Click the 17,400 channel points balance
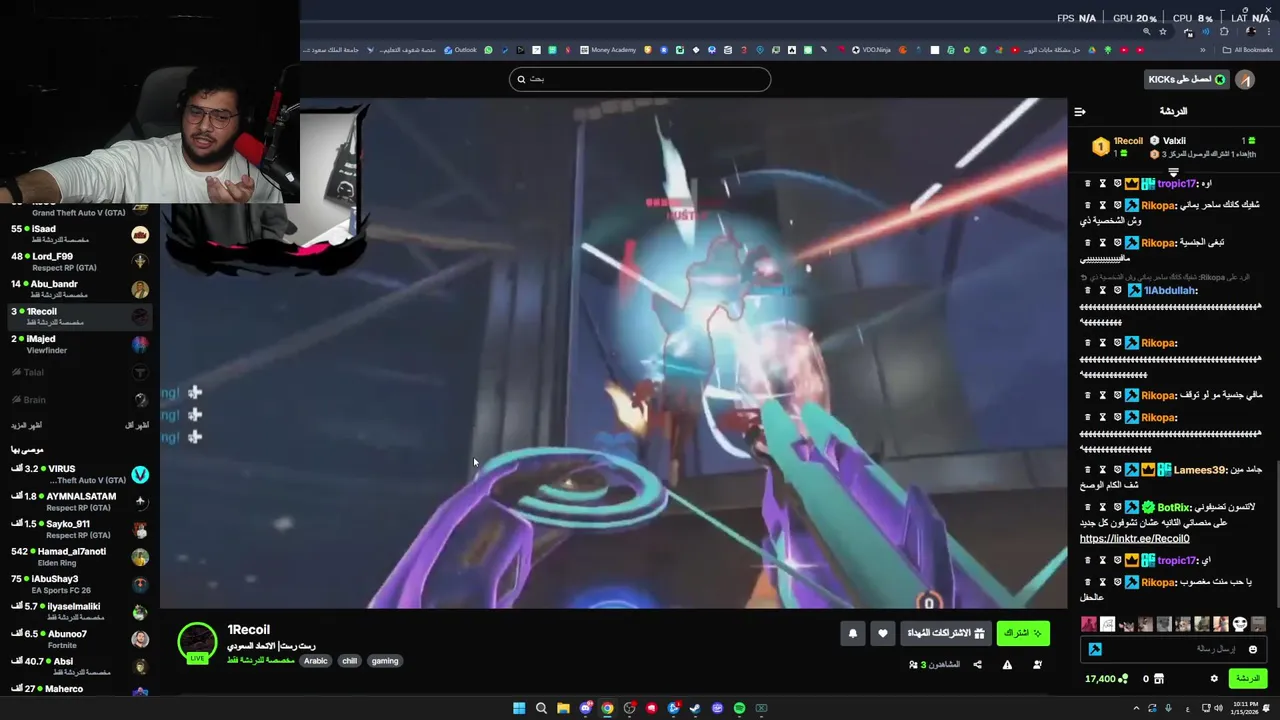The width and height of the screenshot is (1280, 720). coord(1106,679)
